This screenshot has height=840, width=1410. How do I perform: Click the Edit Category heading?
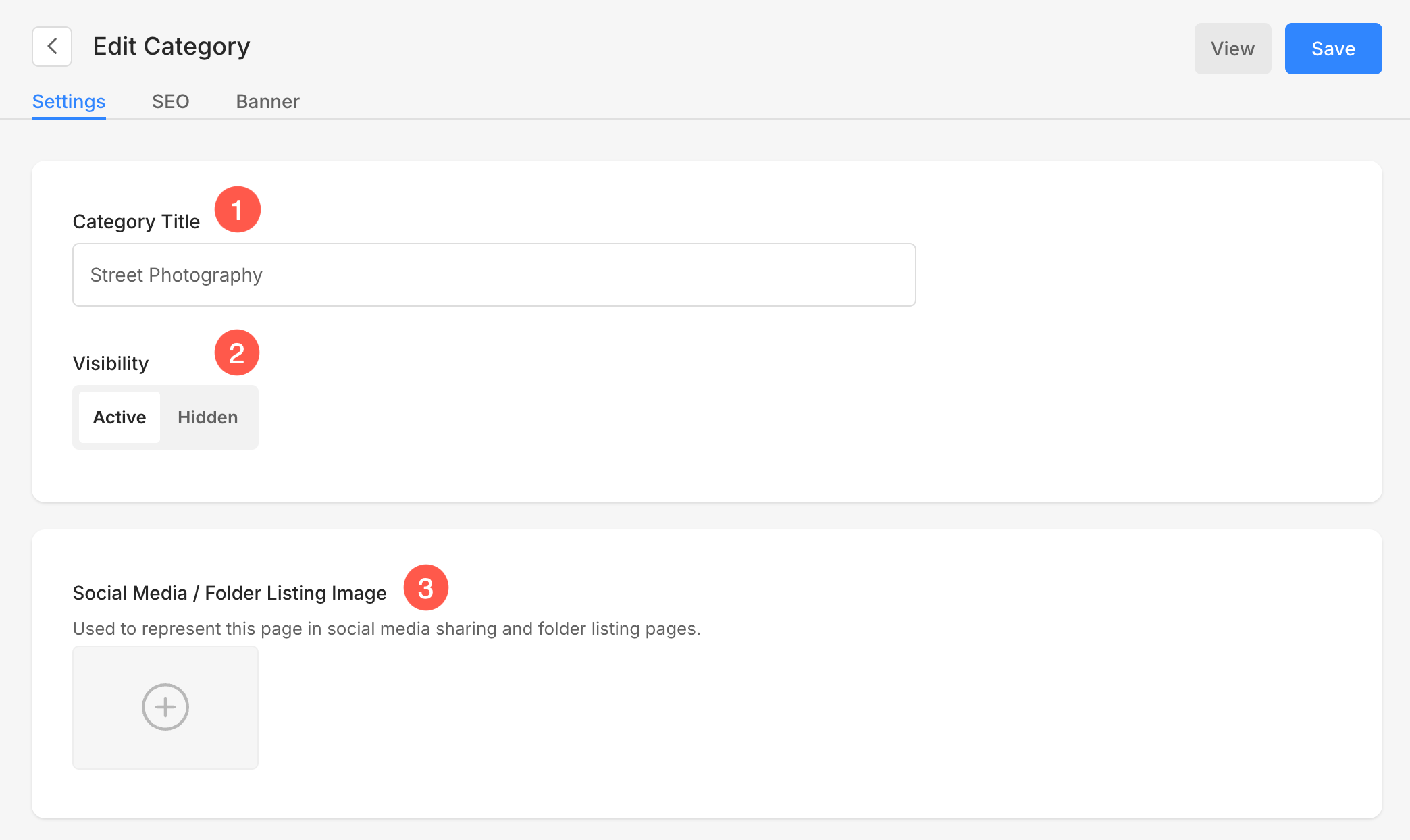pyautogui.click(x=172, y=47)
